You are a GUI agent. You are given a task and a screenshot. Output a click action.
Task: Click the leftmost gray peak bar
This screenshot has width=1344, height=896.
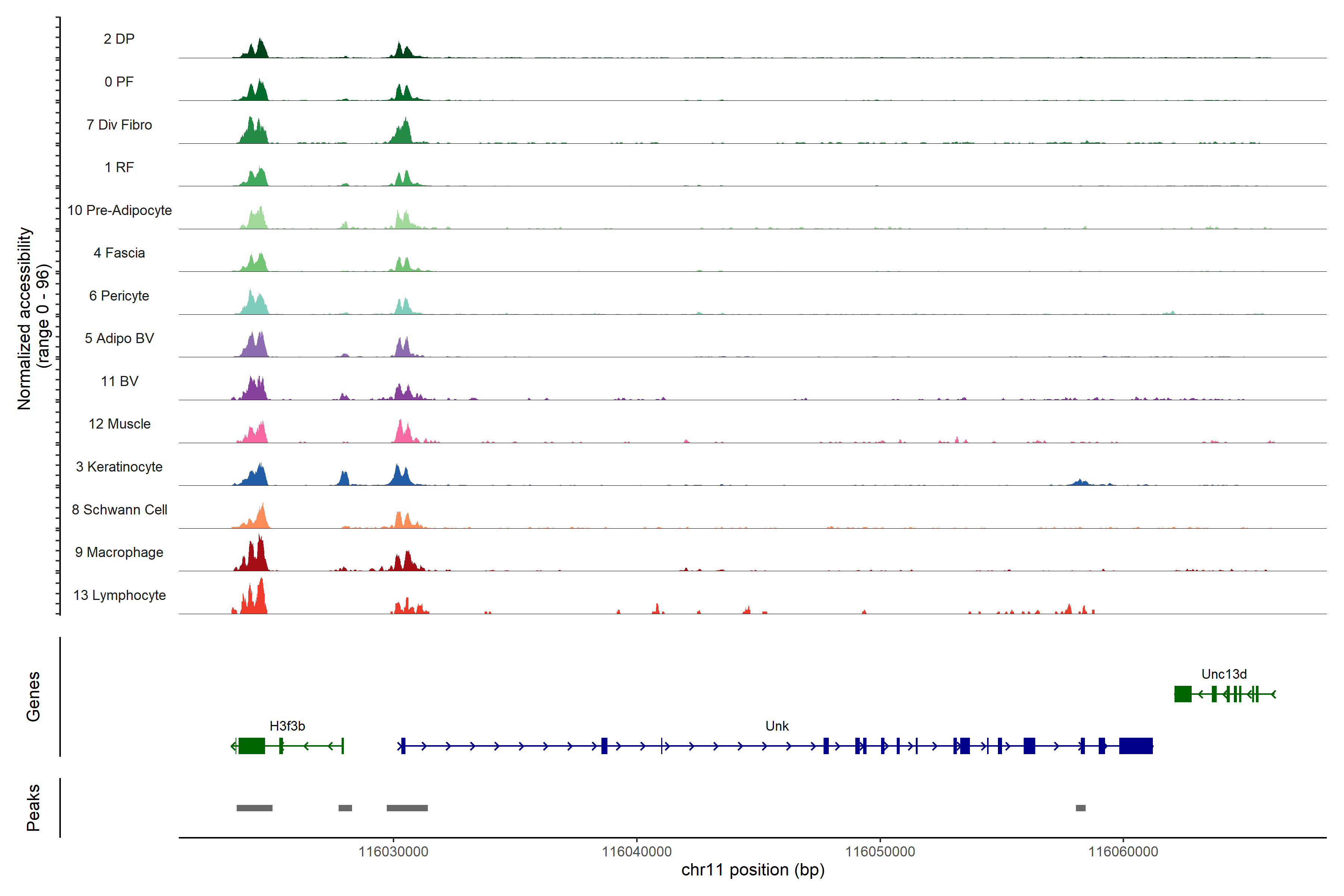click(254, 808)
